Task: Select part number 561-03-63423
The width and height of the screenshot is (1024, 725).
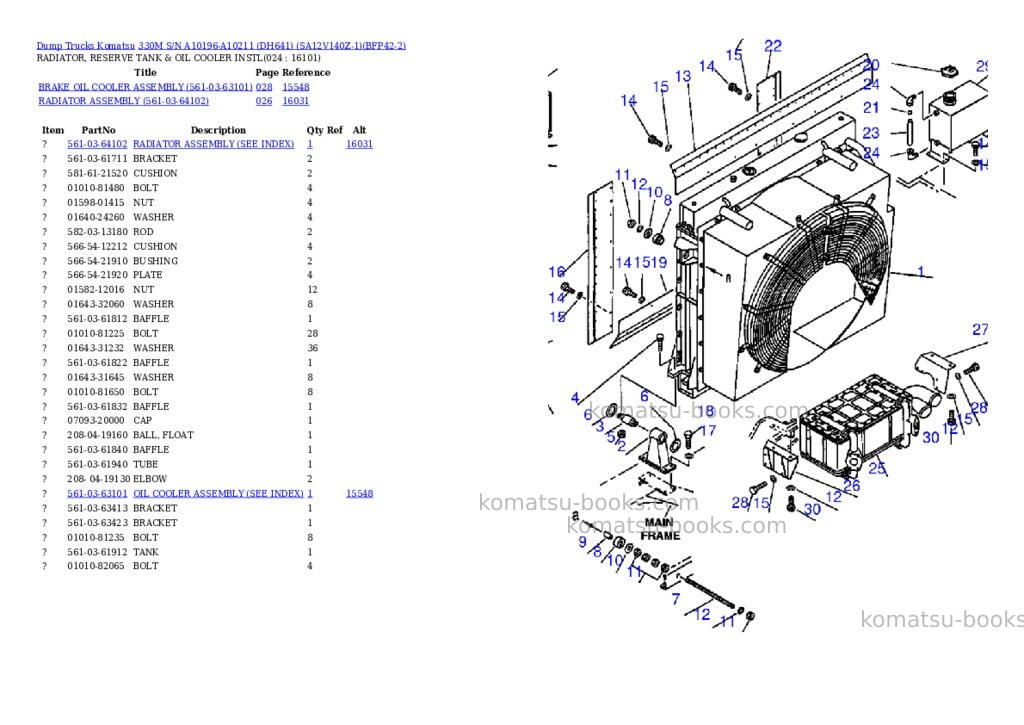Action: (x=97, y=523)
